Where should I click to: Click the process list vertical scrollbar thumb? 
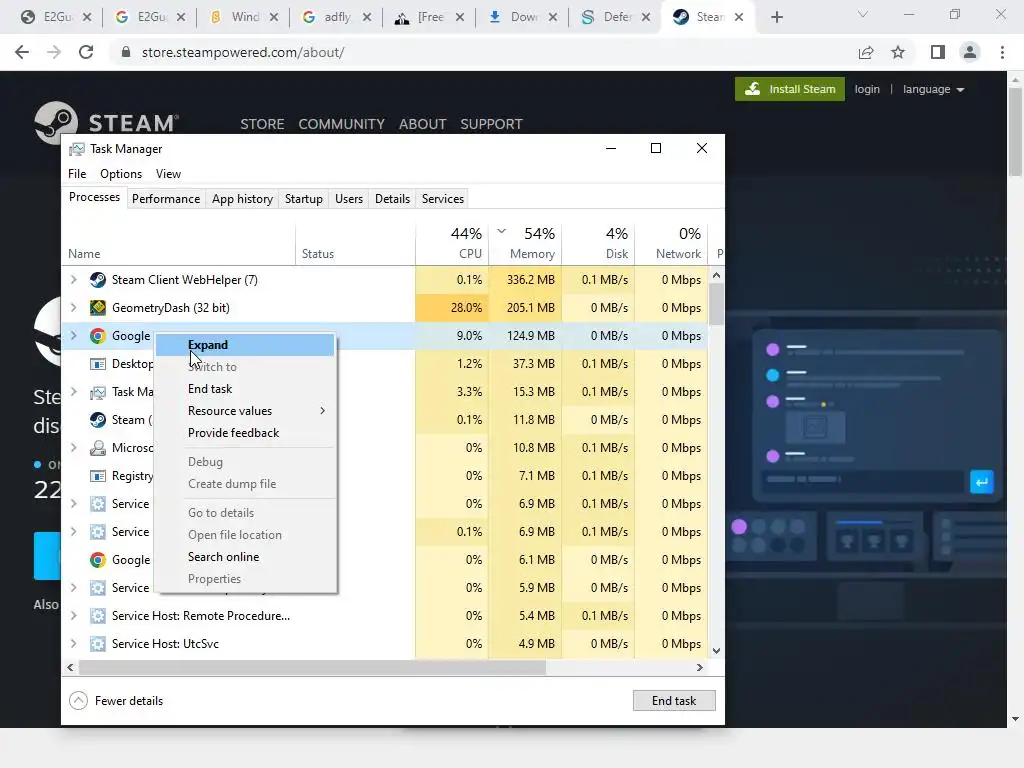pyautogui.click(x=716, y=304)
